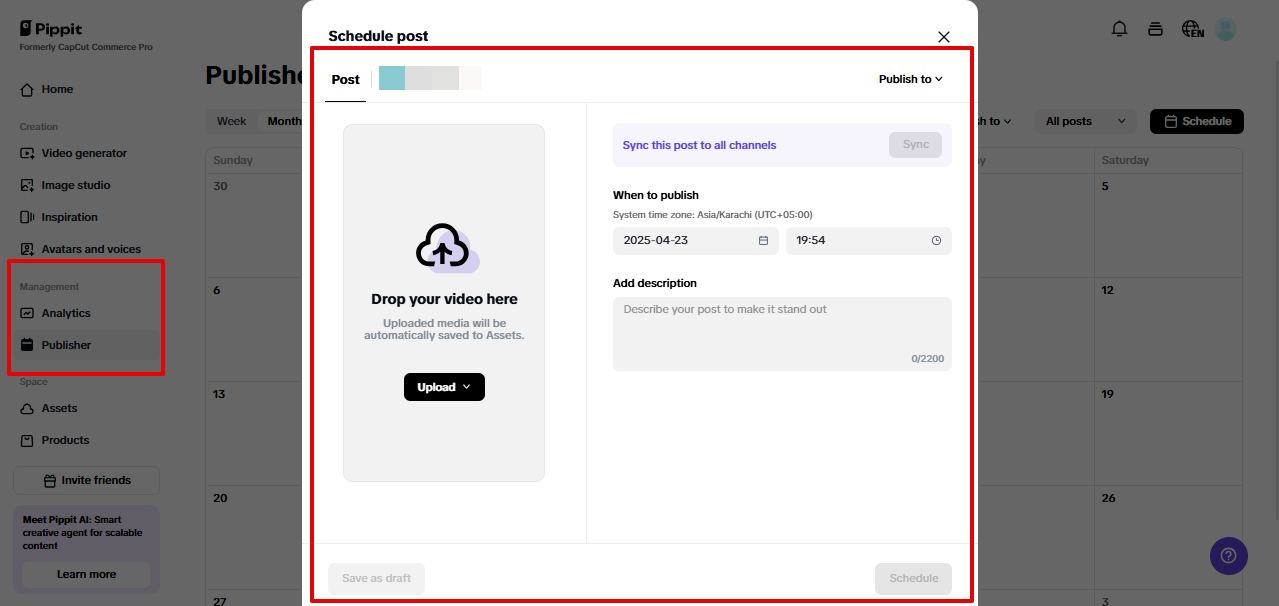
Task: Click the Save as draft button
Action: [x=376, y=578]
